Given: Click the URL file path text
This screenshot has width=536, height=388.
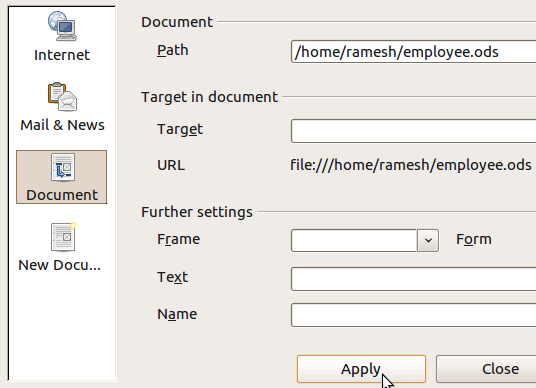Looking at the screenshot, I should [411, 165].
